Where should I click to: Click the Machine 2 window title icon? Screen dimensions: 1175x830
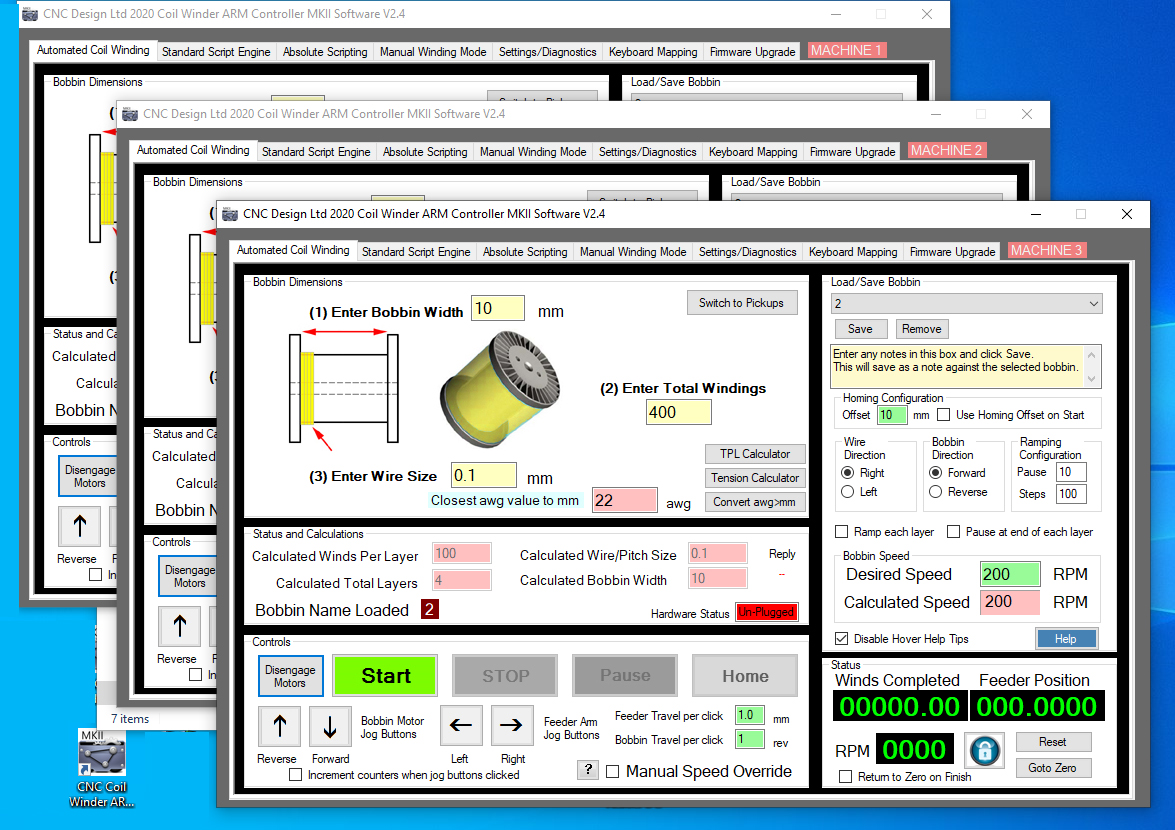(x=130, y=114)
